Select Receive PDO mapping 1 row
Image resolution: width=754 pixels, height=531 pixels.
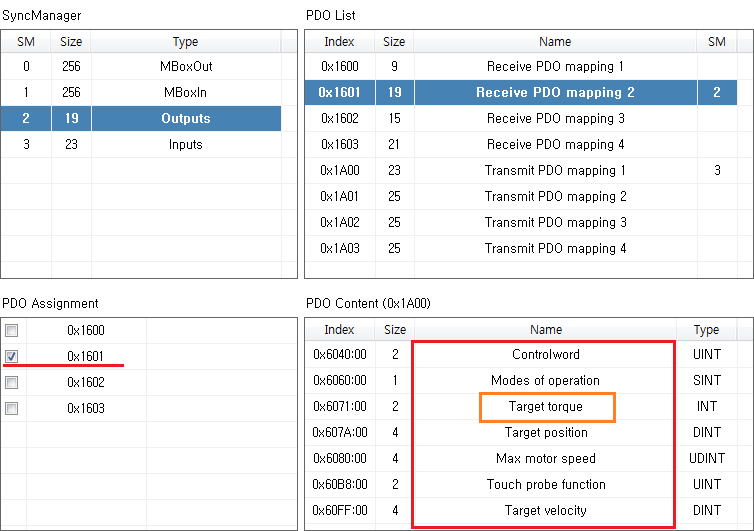pos(555,67)
